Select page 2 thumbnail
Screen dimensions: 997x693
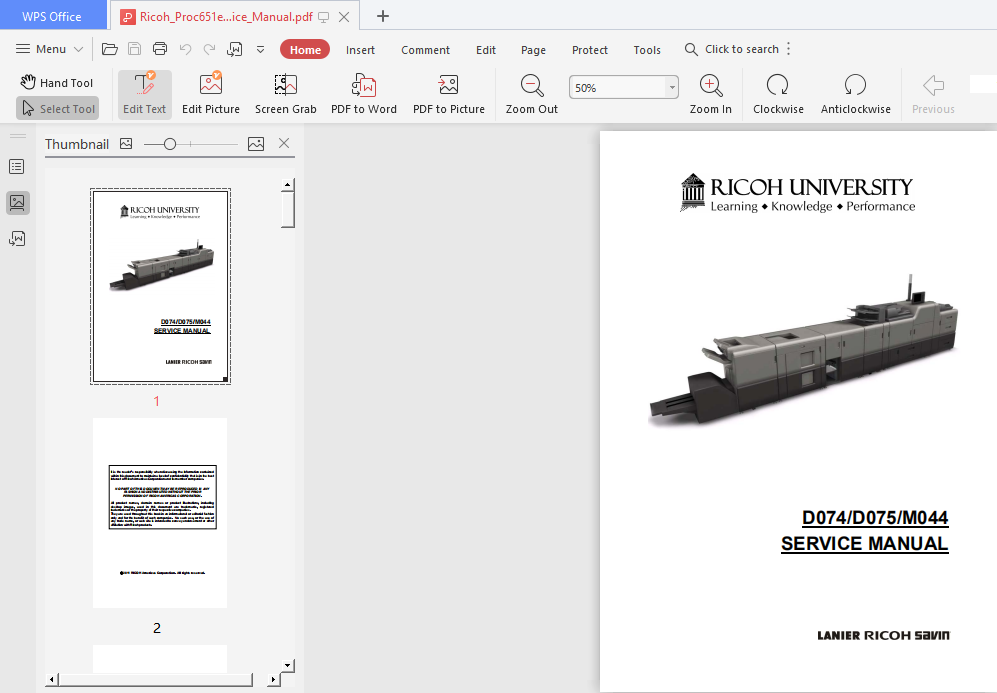160,513
